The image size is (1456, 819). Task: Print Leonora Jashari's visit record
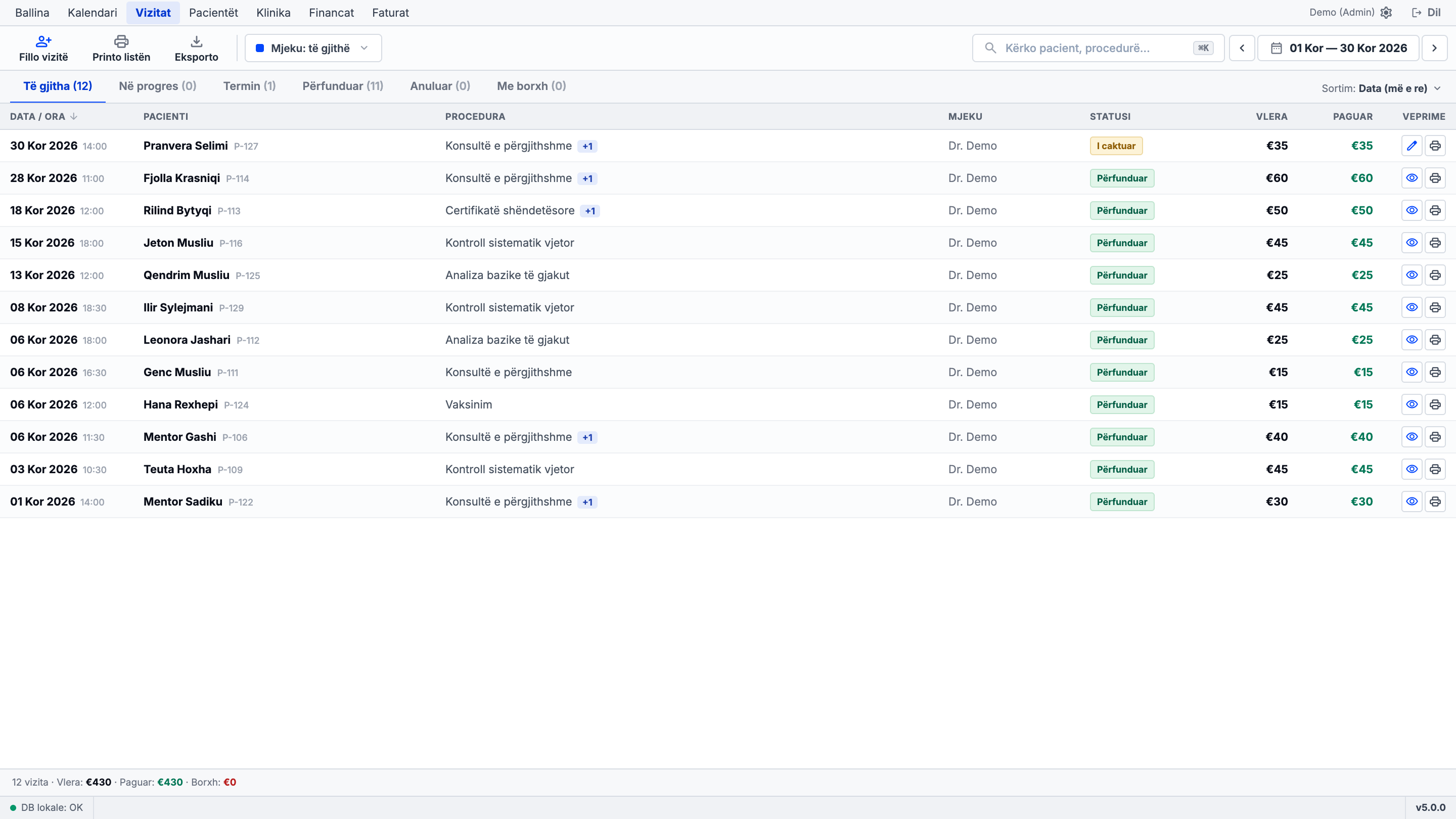pos(1435,340)
